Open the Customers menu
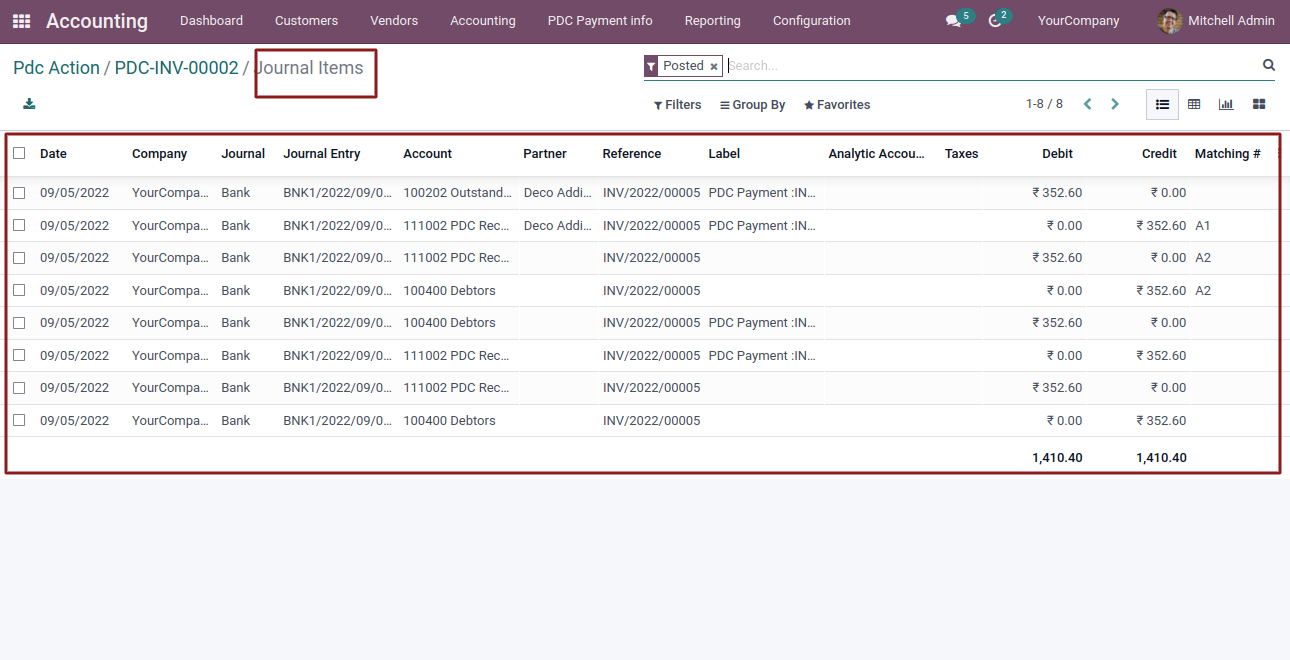1290x660 pixels. click(x=306, y=21)
